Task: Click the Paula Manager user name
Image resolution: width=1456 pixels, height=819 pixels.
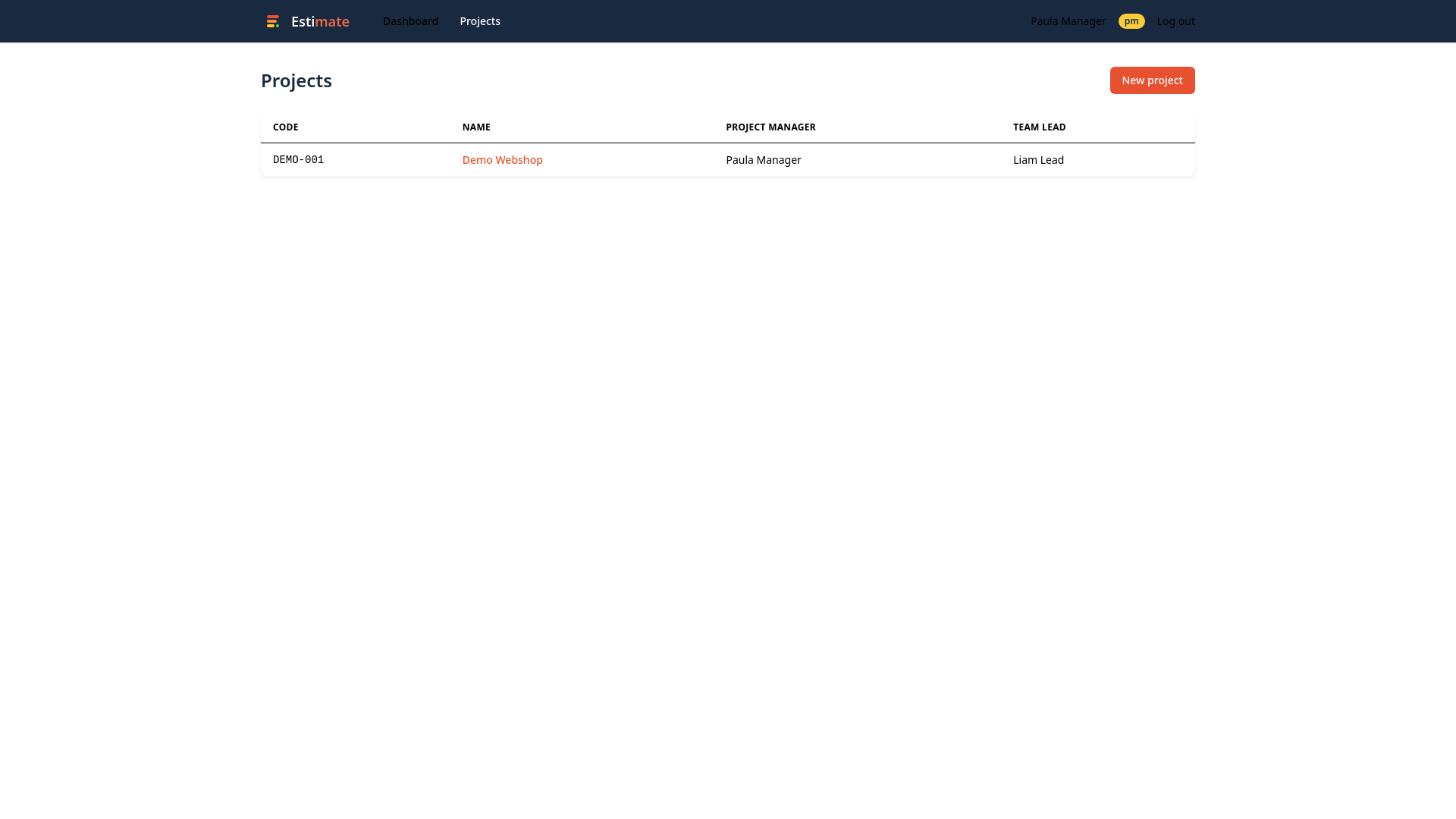Action: (1068, 21)
